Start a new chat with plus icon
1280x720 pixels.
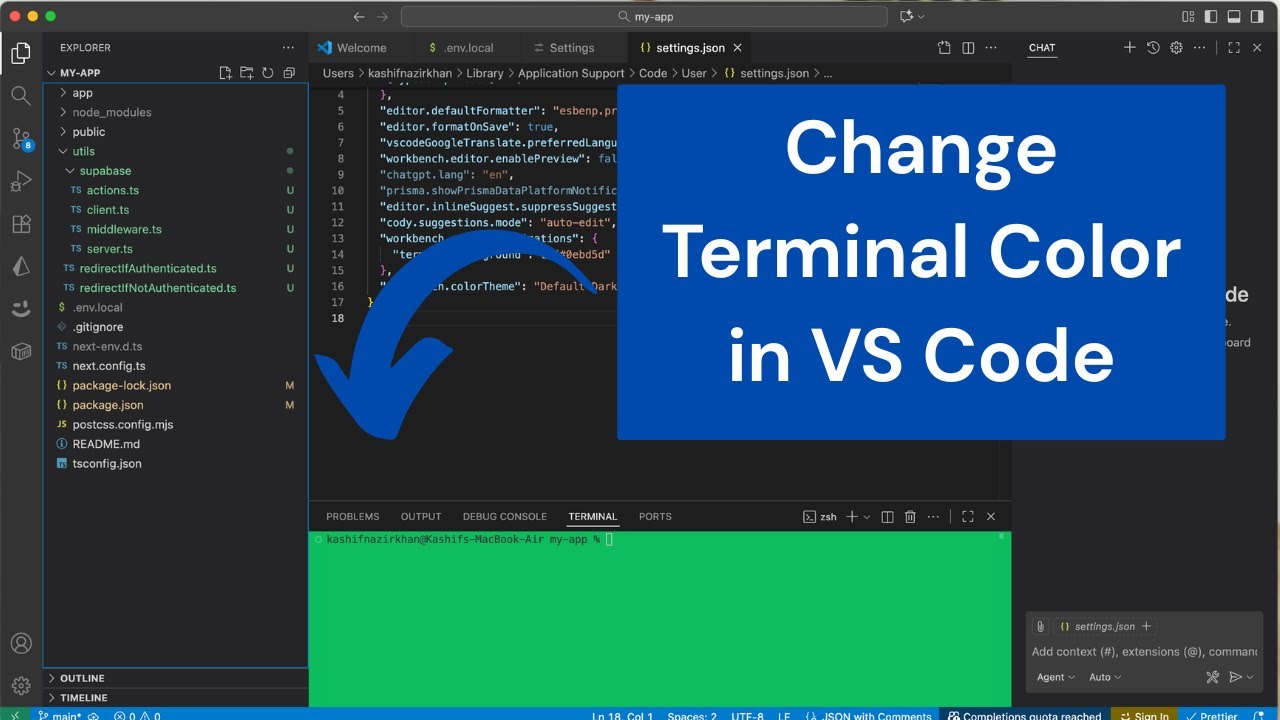point(1129,47)
